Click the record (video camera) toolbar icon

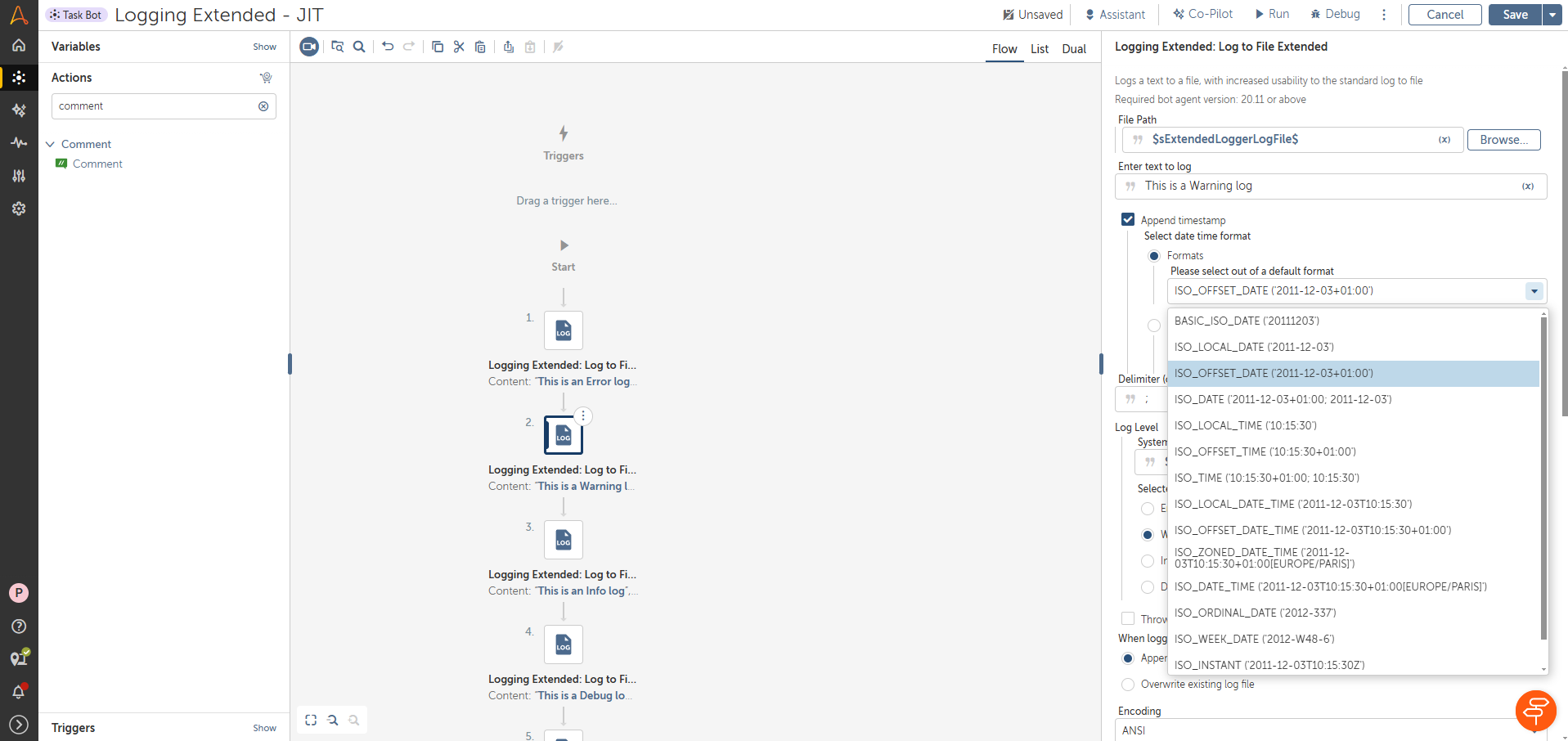pyautogui.click(x=308, y=47)
